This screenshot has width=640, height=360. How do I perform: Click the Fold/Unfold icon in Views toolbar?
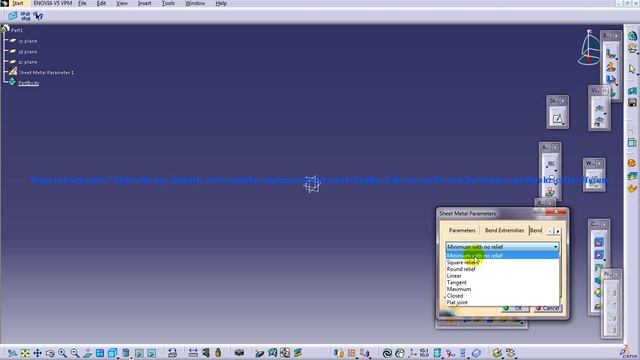pyautogui.click(x=599, y=109)
